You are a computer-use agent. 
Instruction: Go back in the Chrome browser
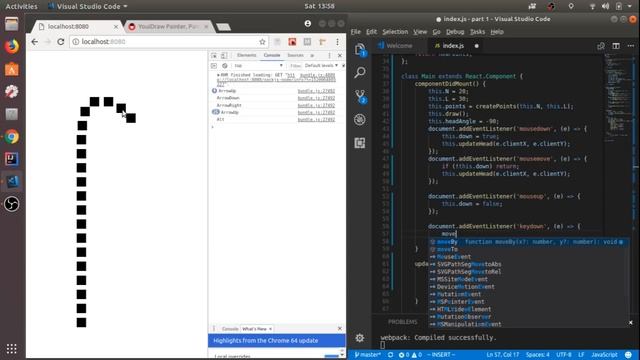click(x=34, y=42)
